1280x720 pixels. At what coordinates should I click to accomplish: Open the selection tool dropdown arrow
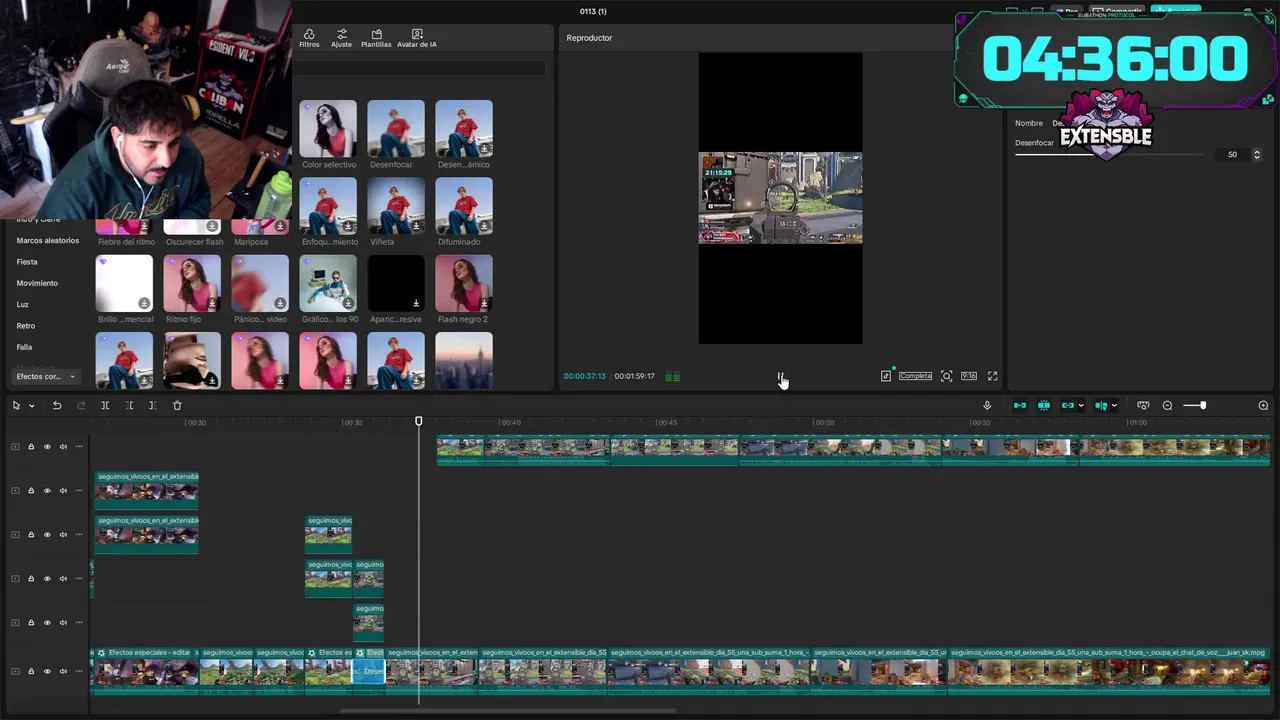[x=31, y=406]
